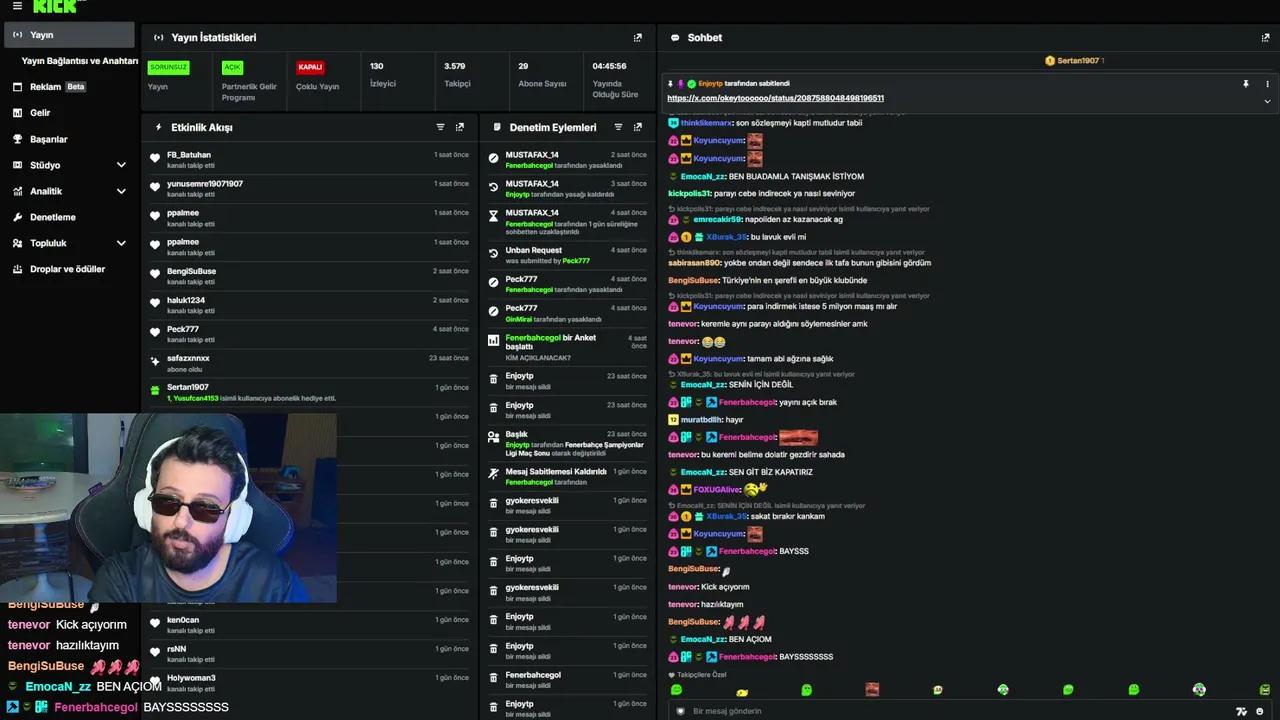The height and width of the screenshot is (720, 1280).
Task: Click the poll icon beside the Anket entry
Action: coord(493,341)
